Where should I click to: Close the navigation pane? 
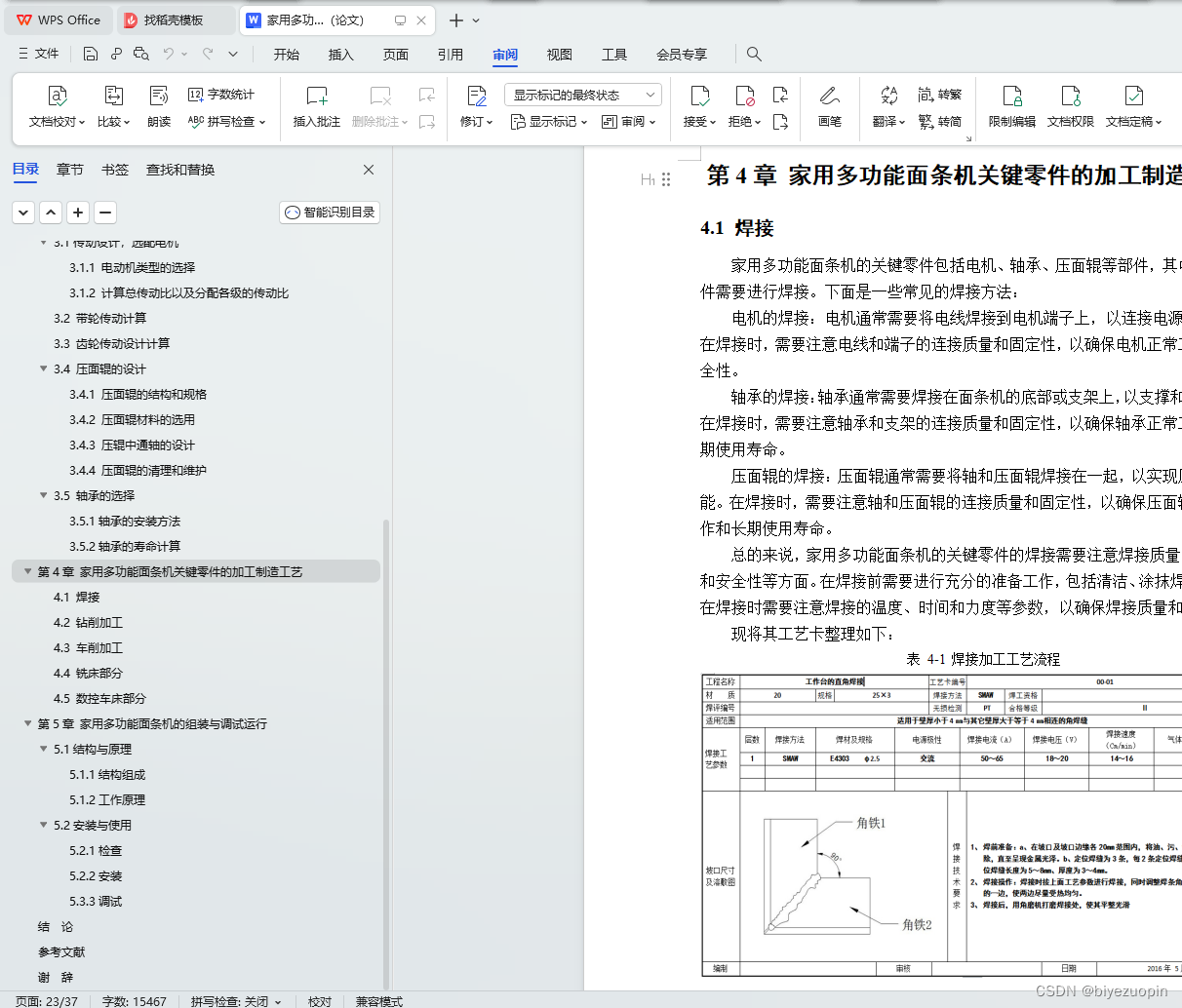pos(369,170)
